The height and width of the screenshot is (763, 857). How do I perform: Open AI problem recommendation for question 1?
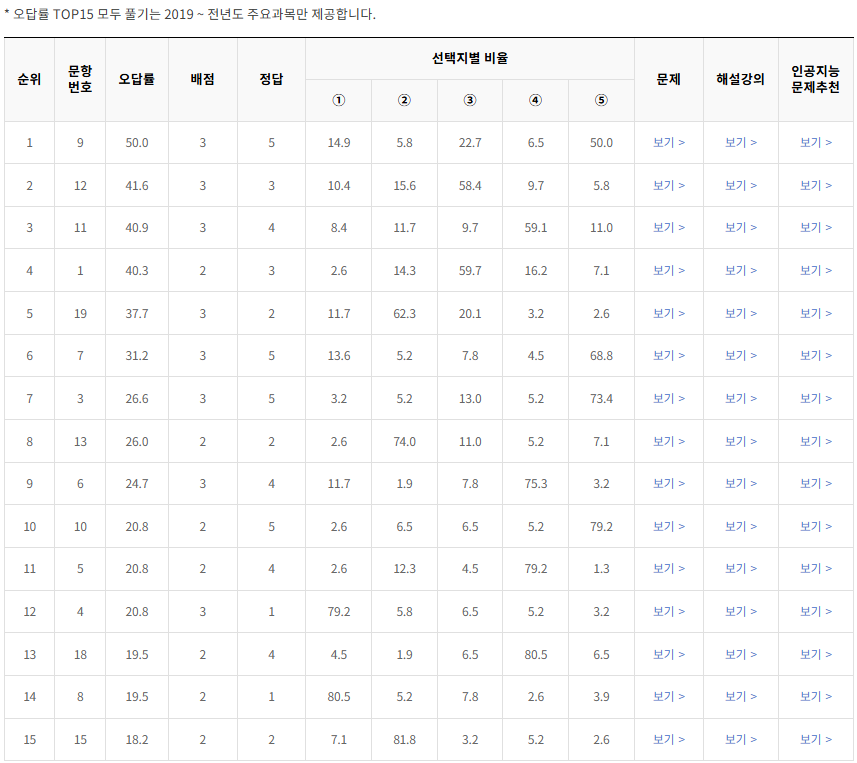816,270
